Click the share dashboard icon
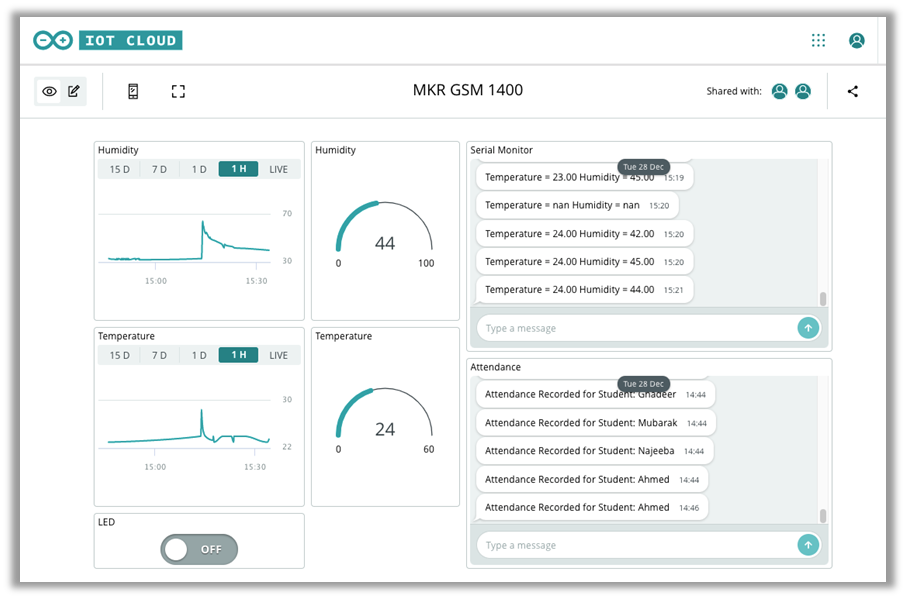Viewport: 906px width, 599px height. point(852,91)
